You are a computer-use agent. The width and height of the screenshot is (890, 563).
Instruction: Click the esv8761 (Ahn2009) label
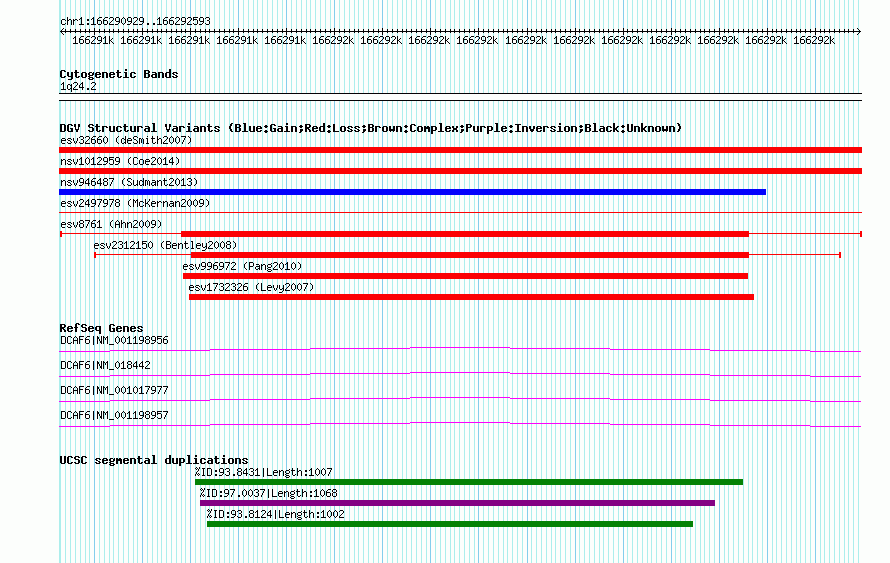coord(111,224)
